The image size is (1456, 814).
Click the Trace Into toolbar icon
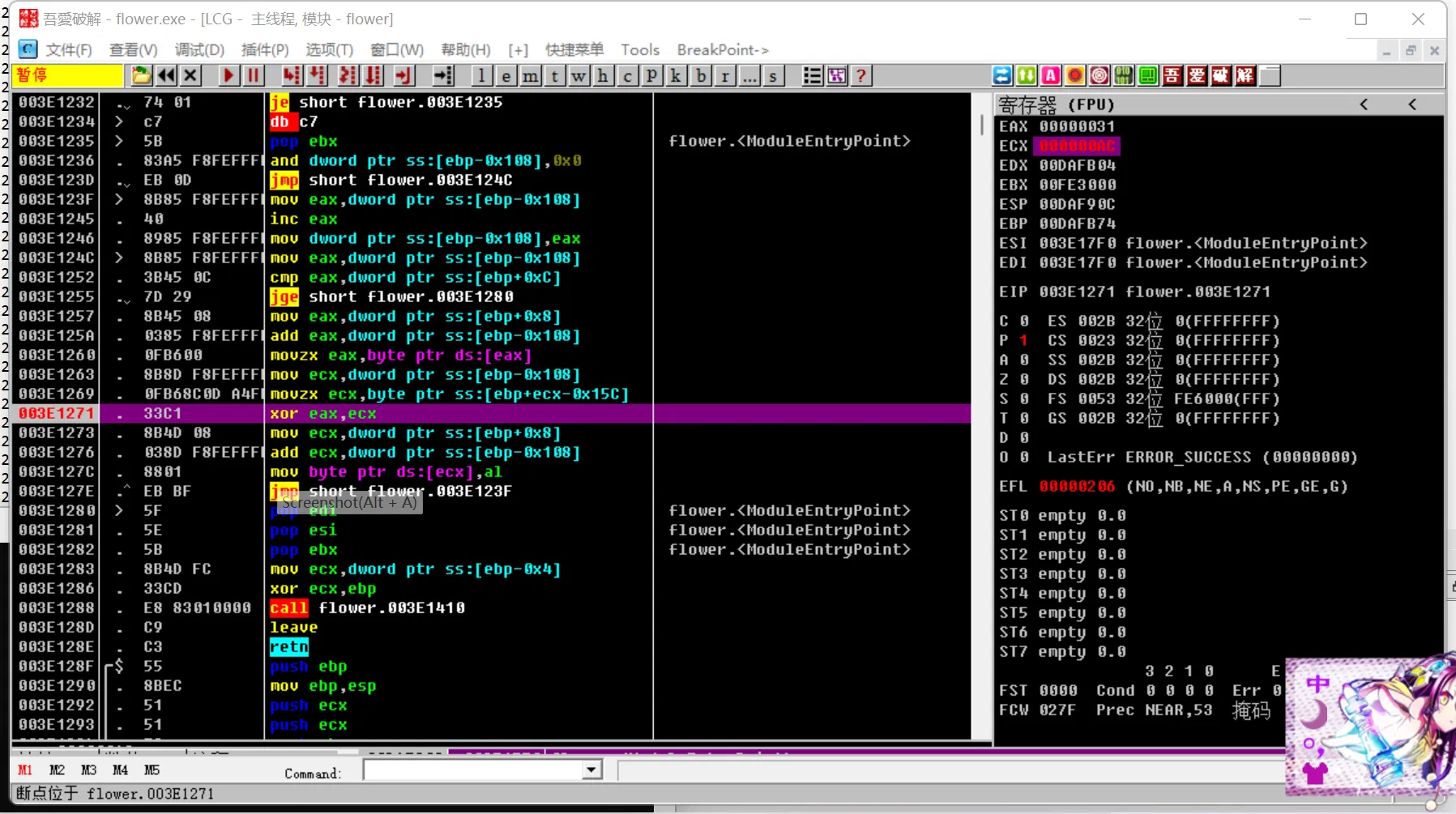coord(348,75)
